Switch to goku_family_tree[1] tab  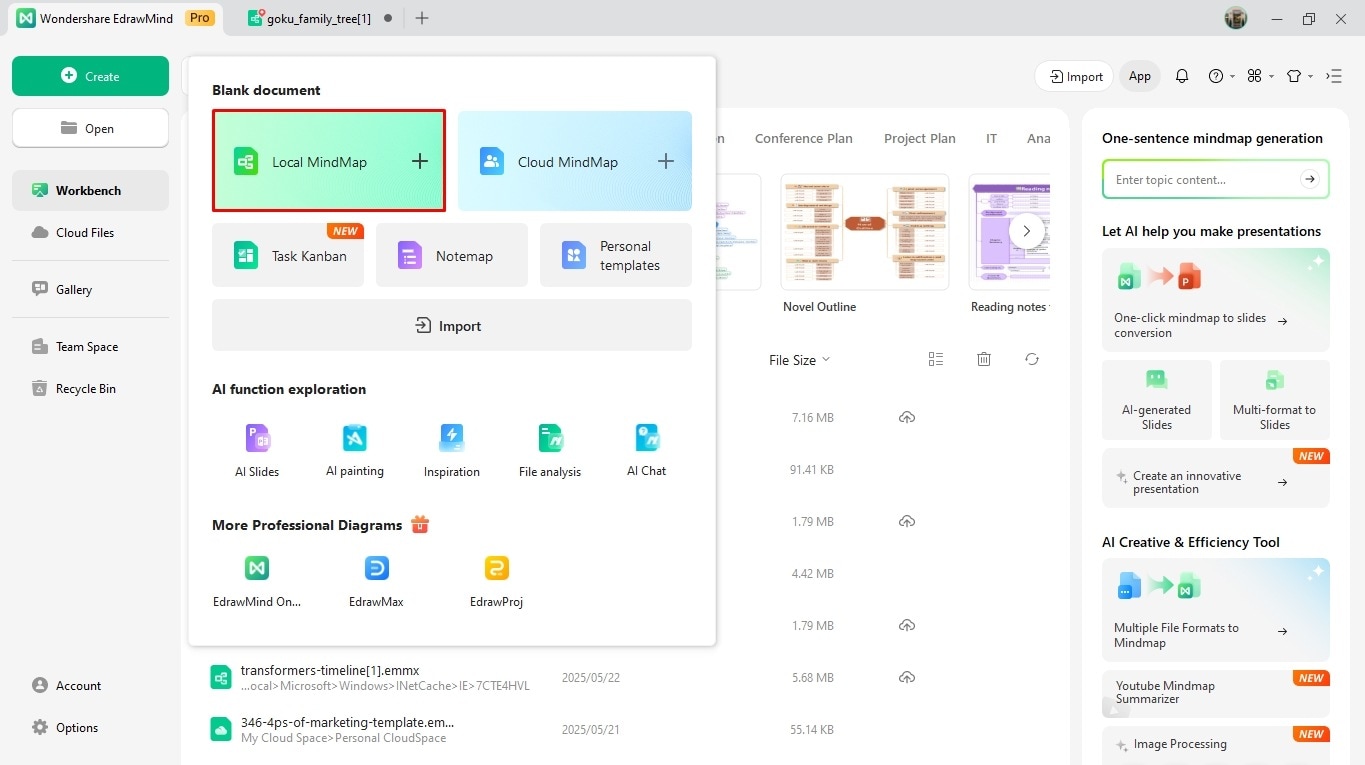(319, 18)
